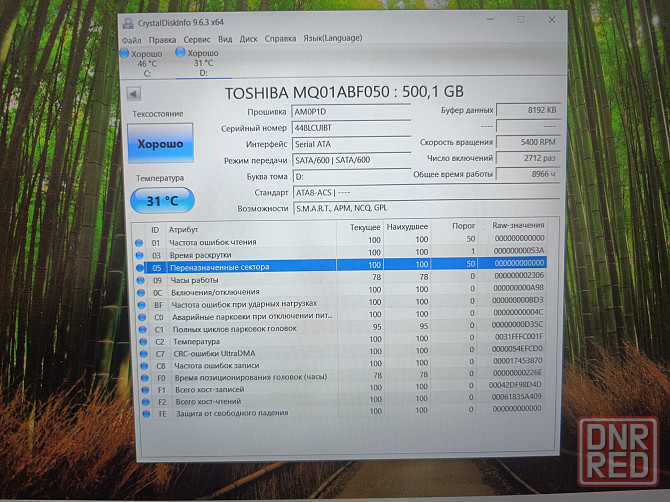Image resolution: width=670 pixels, height=502 pixels.
Task: Click the Стандарт field ATA8-ACS
Action: 426,192
